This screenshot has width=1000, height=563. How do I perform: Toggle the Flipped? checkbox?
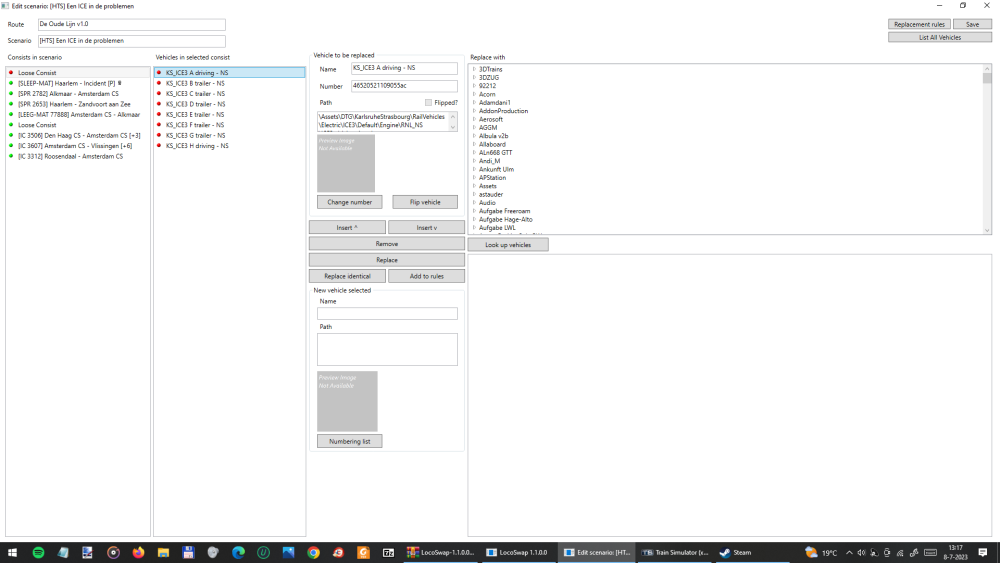(x=428, y=102)
